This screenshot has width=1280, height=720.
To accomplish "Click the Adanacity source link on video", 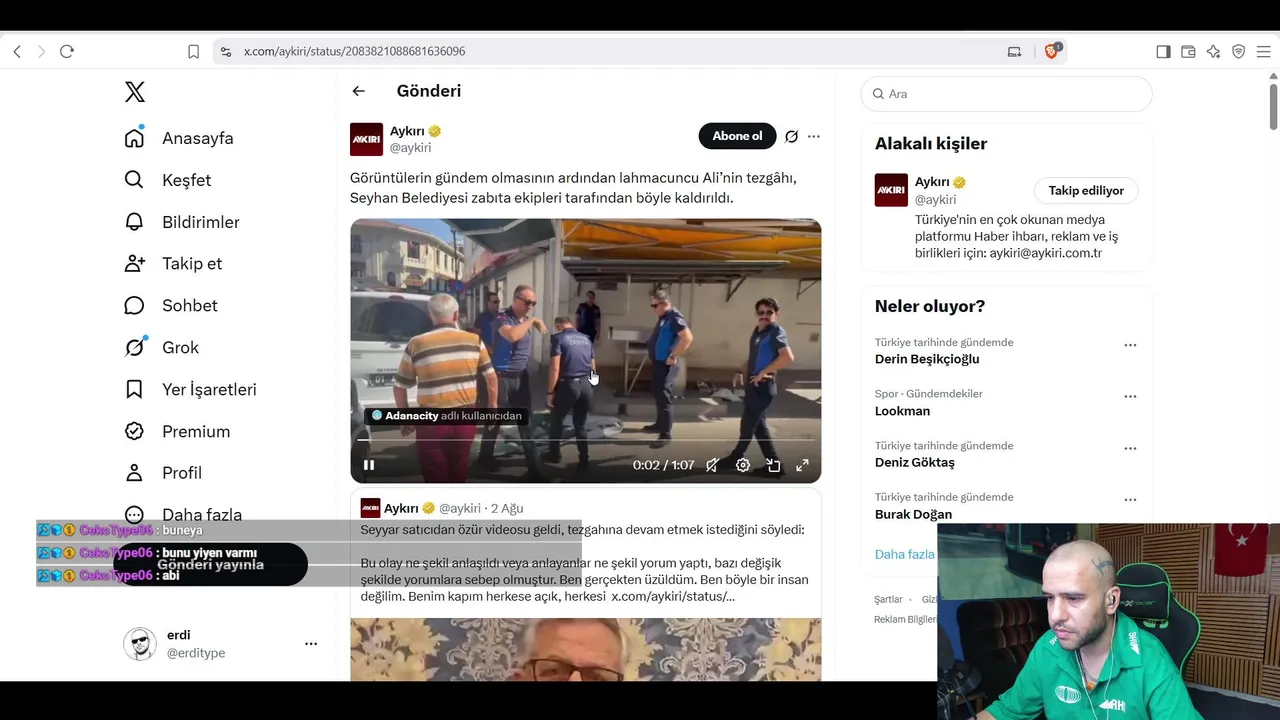I will point(447,416).
